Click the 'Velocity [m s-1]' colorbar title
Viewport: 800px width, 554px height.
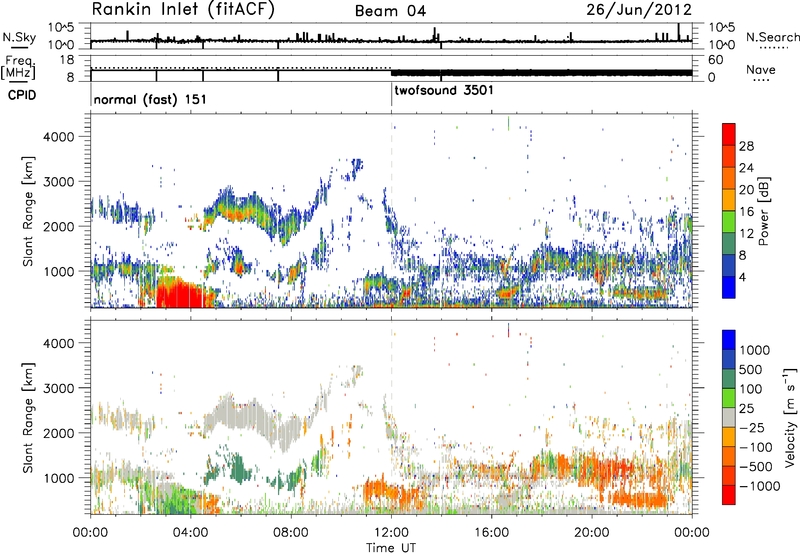pyautogui.click(x=791, y=417)
